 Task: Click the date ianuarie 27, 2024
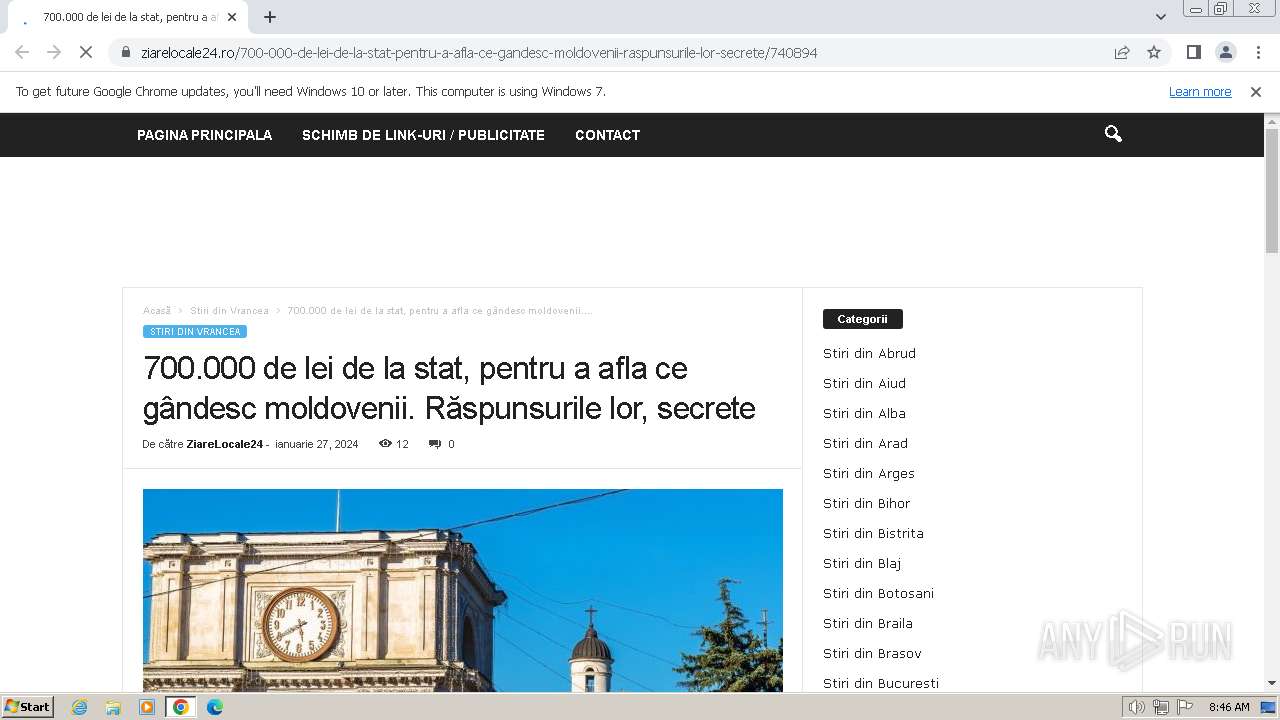(317, 444)
